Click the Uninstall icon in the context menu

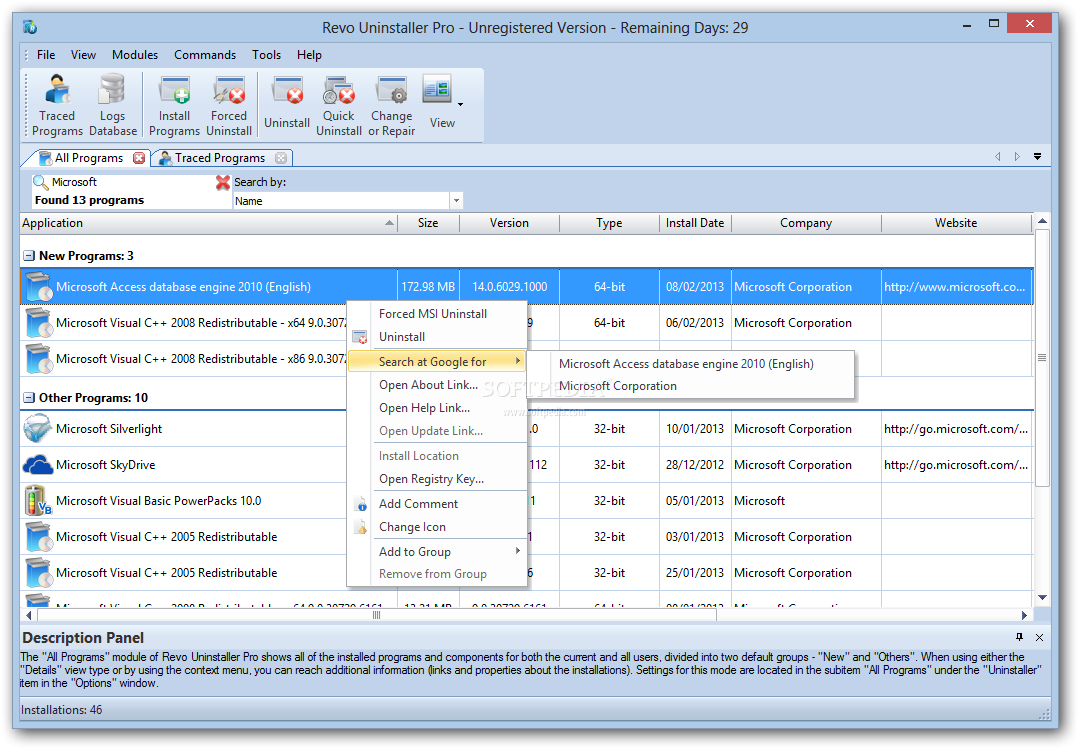point(359,337)
